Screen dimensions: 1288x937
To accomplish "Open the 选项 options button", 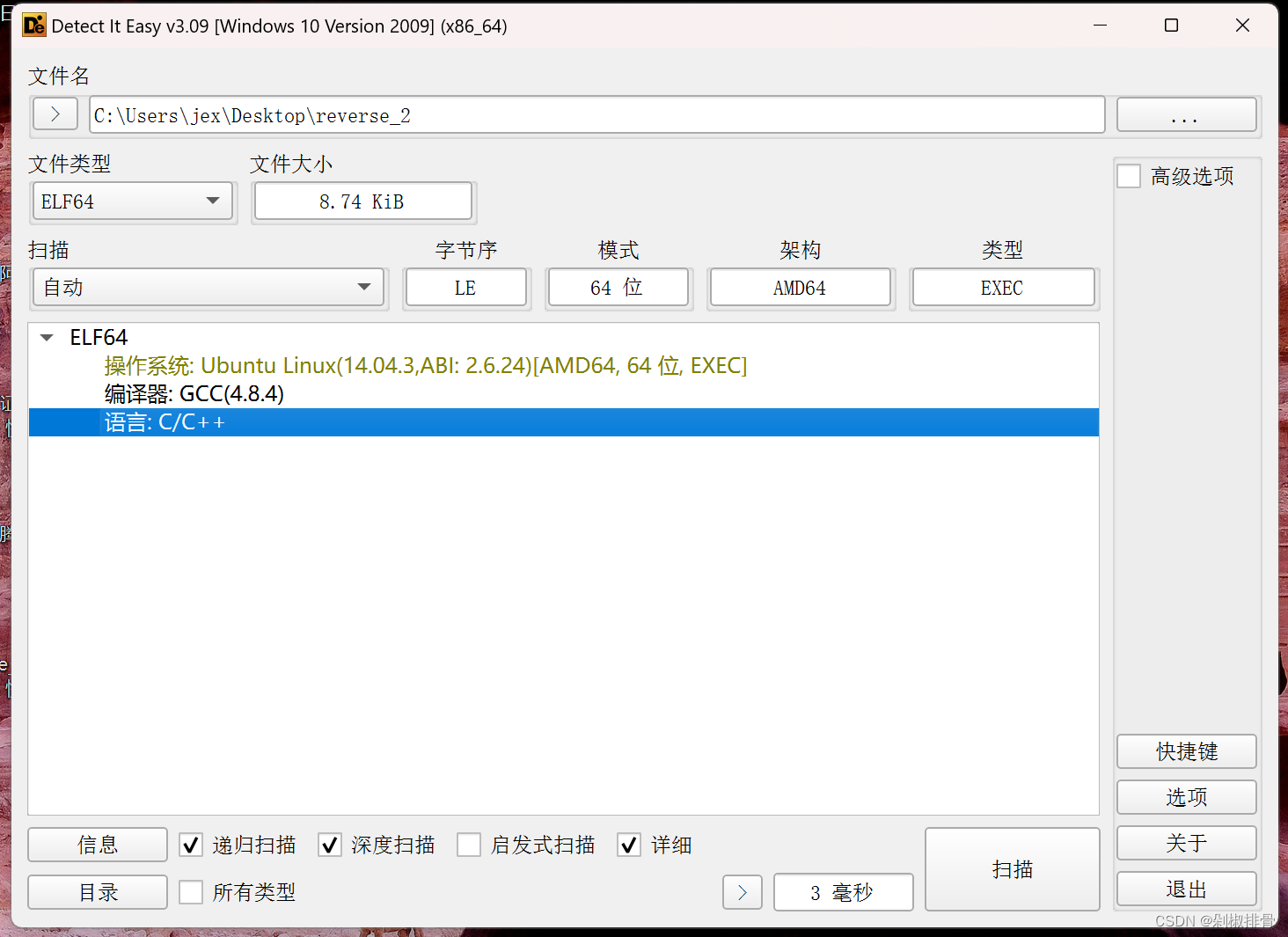I will pyautogui.click(x=1186, y=797).
